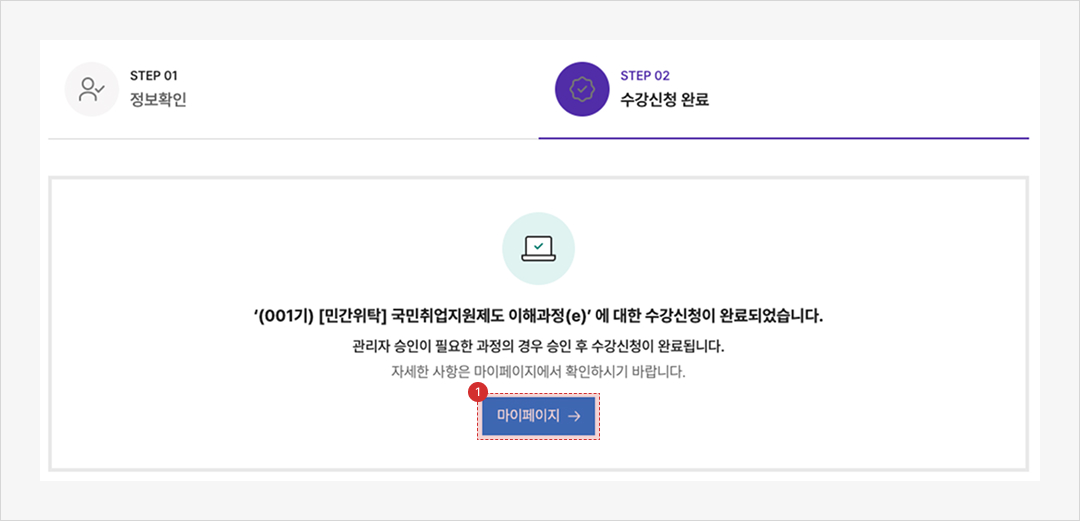Click the red number 1 annotation badge
The image size is (1080, 521).
478,394
